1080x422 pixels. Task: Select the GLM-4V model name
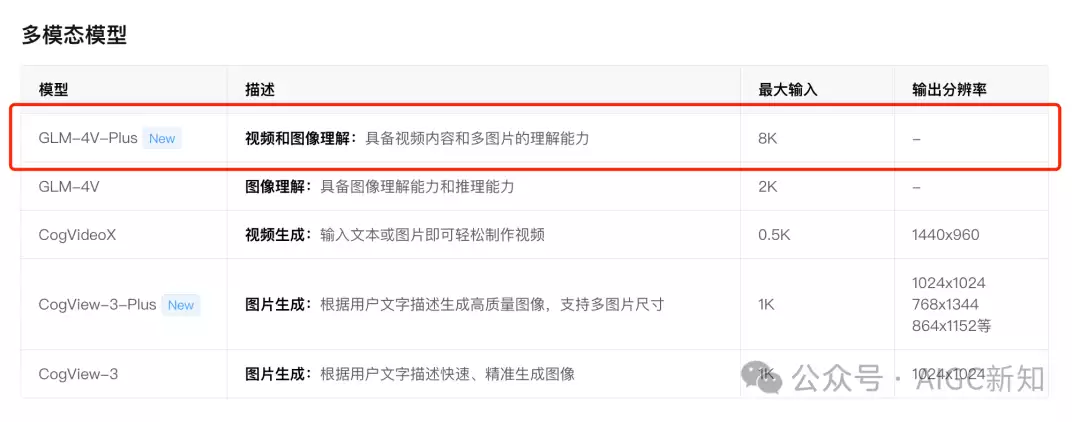click(69, 187)
